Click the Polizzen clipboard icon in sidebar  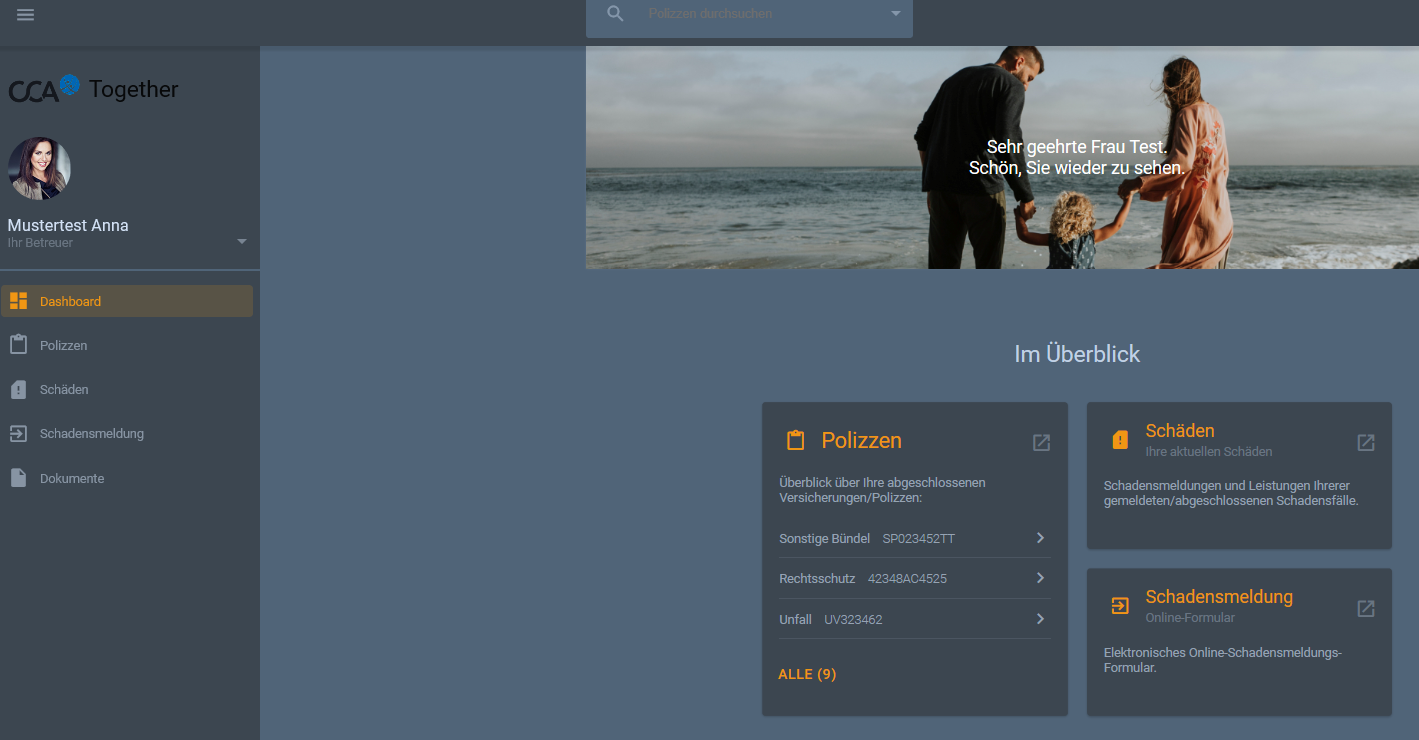point(18,345)
